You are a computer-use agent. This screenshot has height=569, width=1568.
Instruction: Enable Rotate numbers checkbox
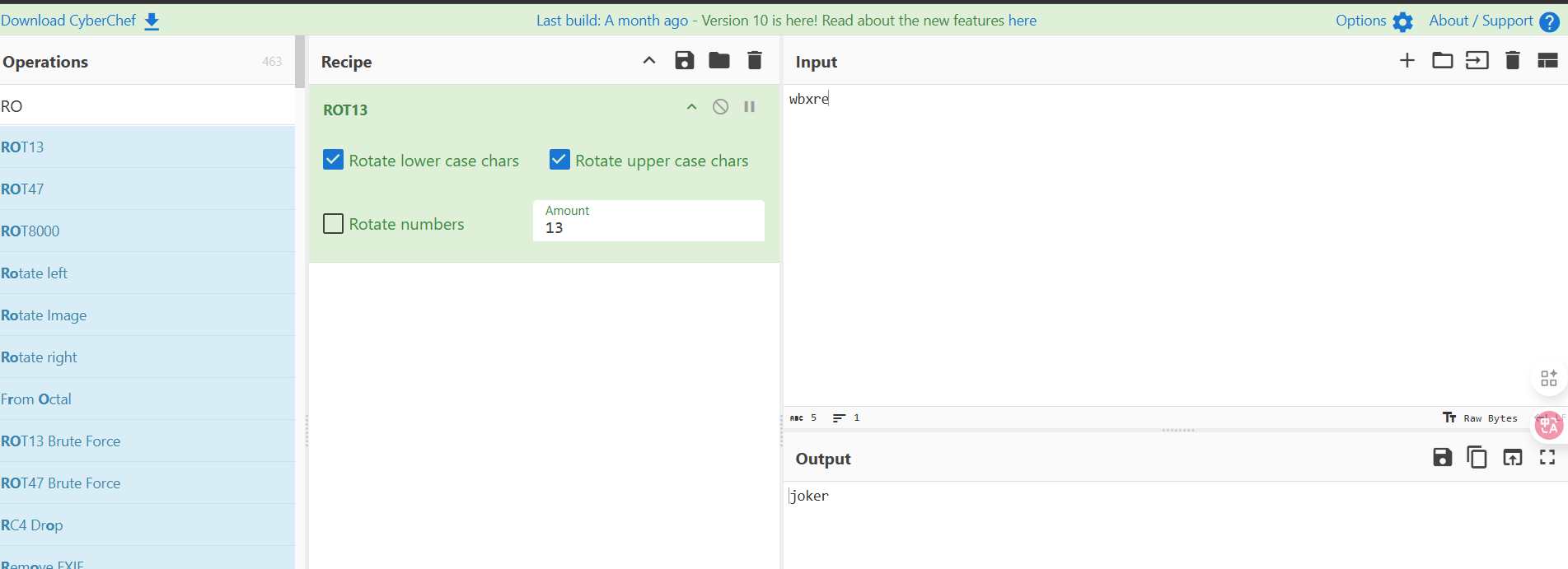333,224
